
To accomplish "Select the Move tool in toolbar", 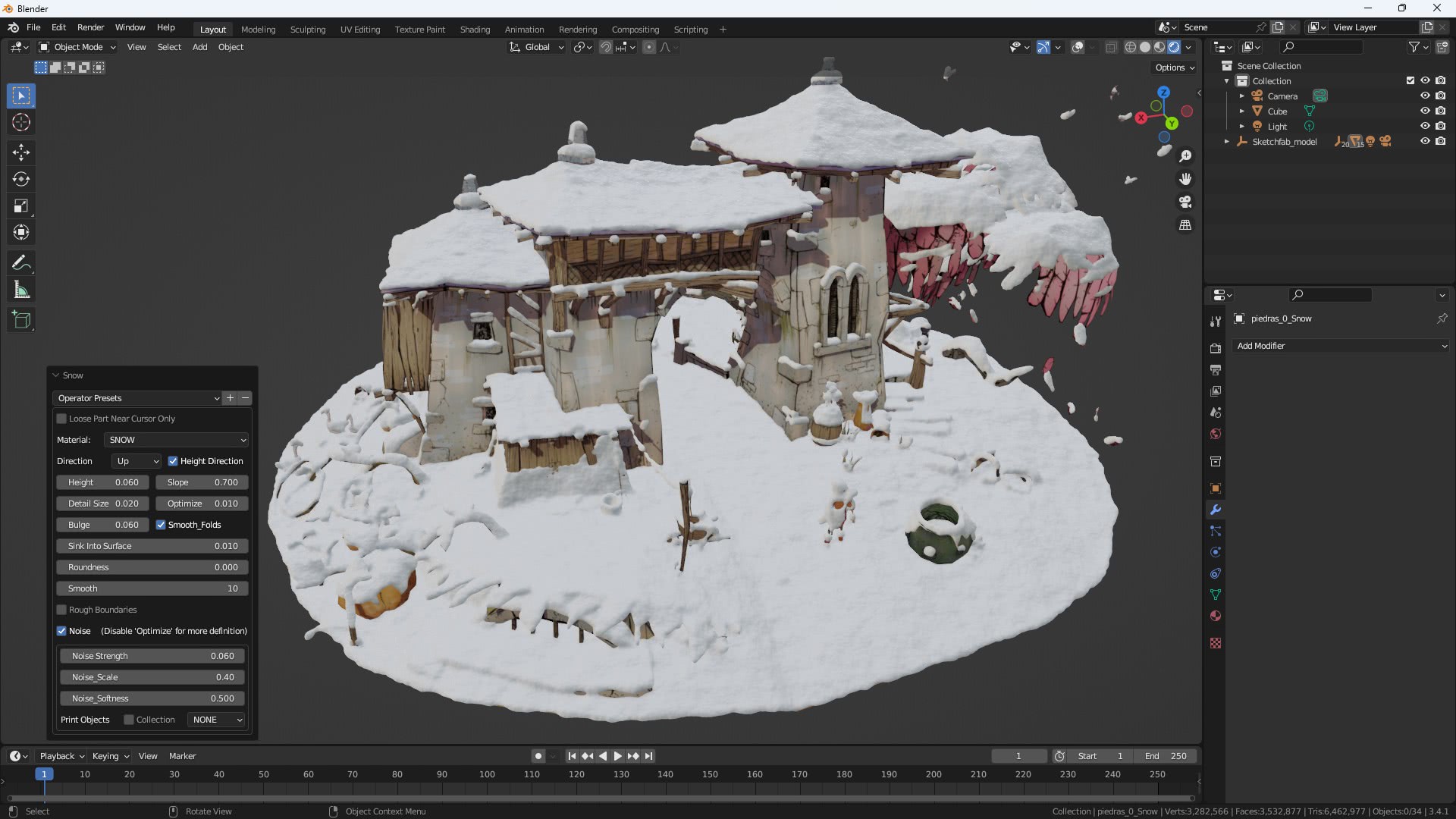I will tap(21, 152).
